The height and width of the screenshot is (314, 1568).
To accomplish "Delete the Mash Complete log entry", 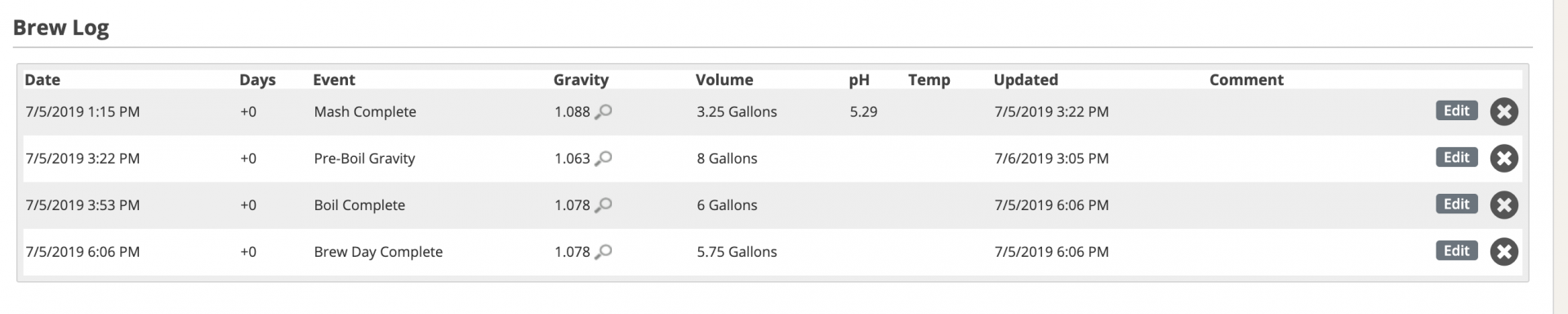I will tap(1503, 112).
